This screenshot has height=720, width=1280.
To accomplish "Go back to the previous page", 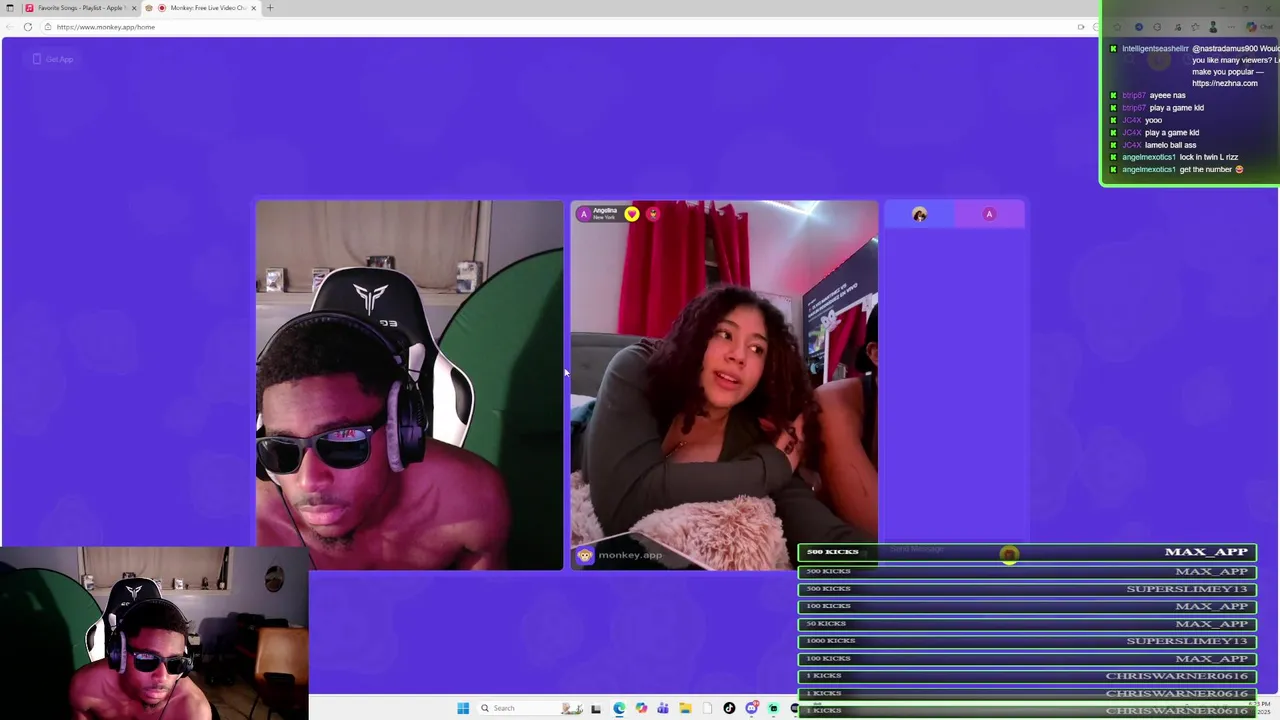I will click(10, 27).
